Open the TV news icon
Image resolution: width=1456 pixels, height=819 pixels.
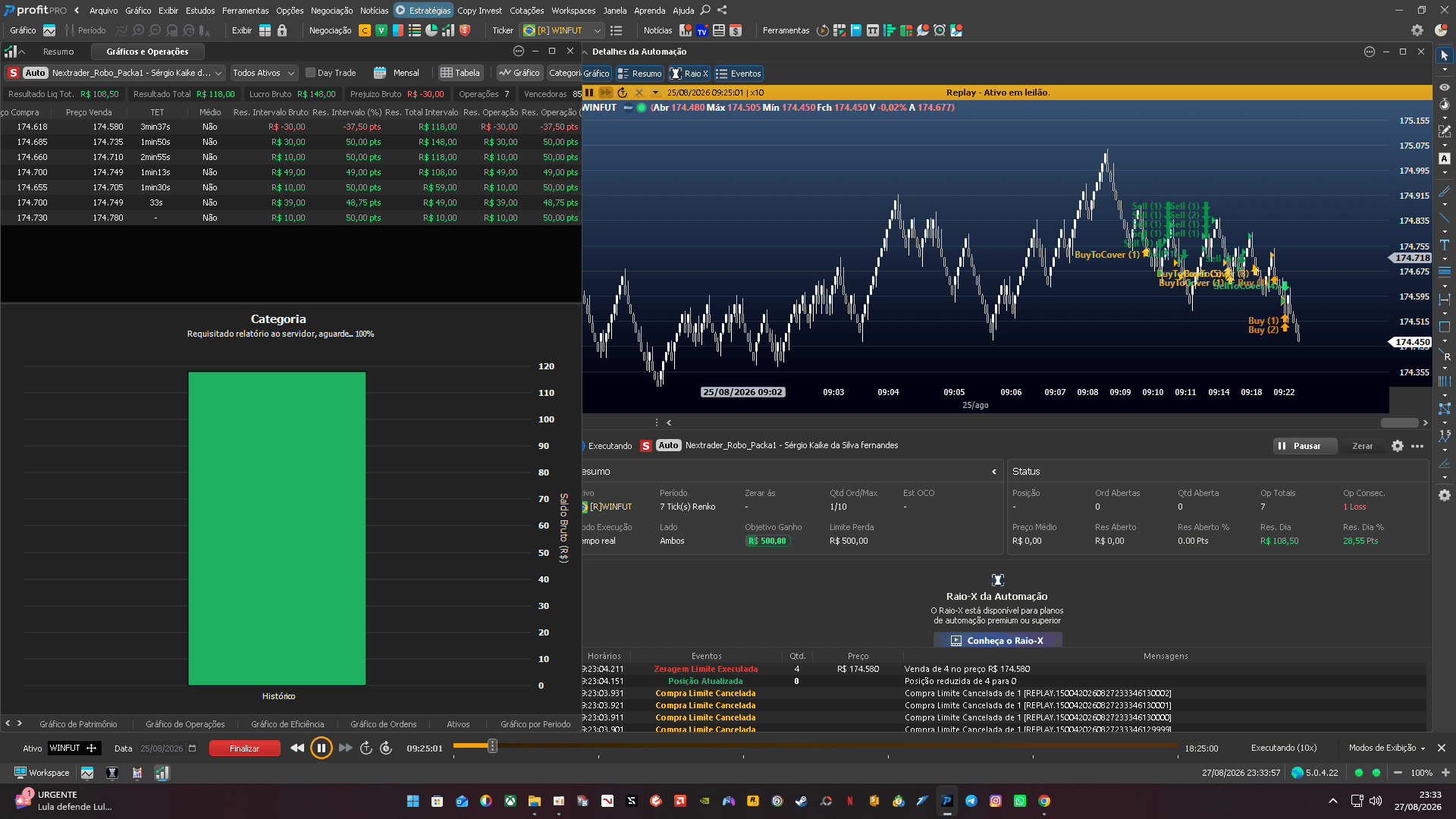[x=702, y=30]
